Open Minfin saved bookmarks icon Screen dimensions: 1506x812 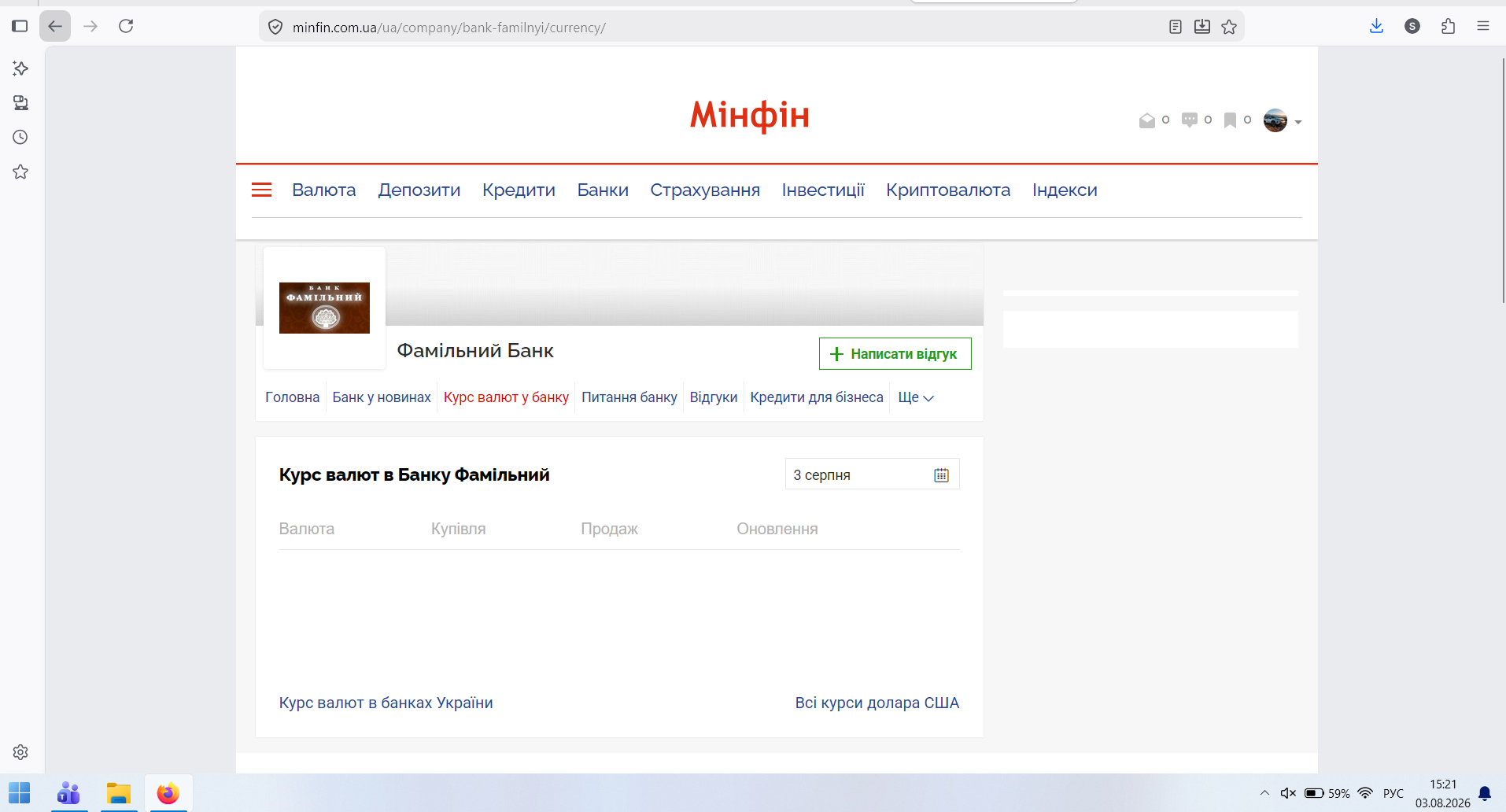1230,120
